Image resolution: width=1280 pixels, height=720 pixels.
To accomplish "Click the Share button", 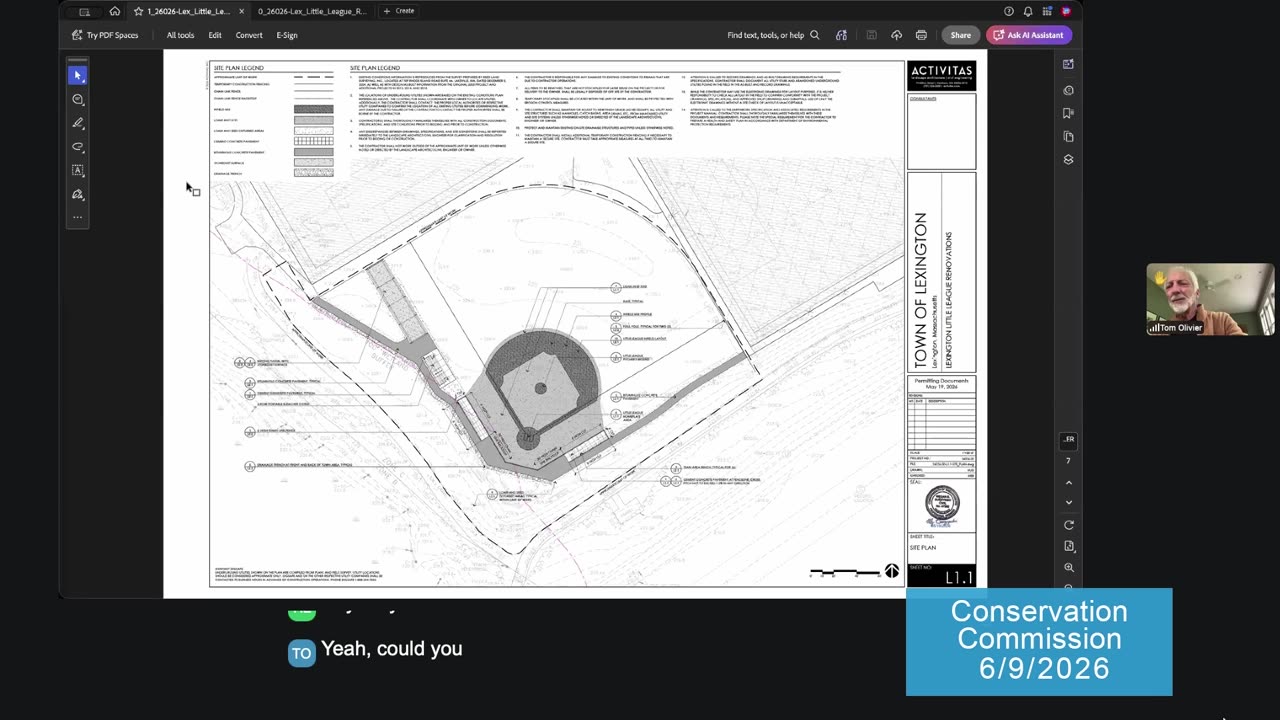I will [960, 35].
